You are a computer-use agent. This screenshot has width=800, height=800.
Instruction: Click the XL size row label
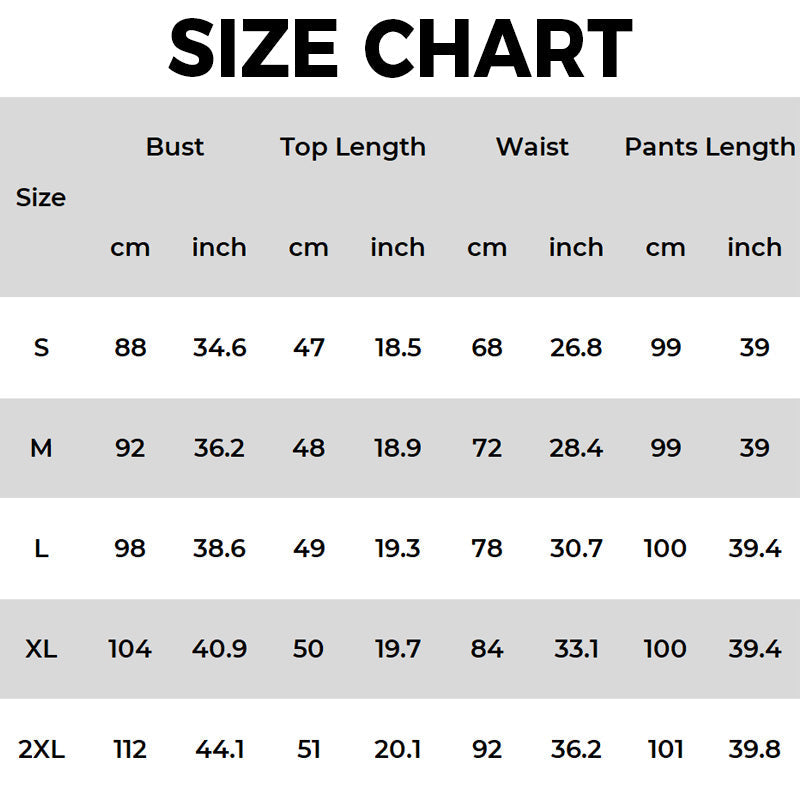41,649
